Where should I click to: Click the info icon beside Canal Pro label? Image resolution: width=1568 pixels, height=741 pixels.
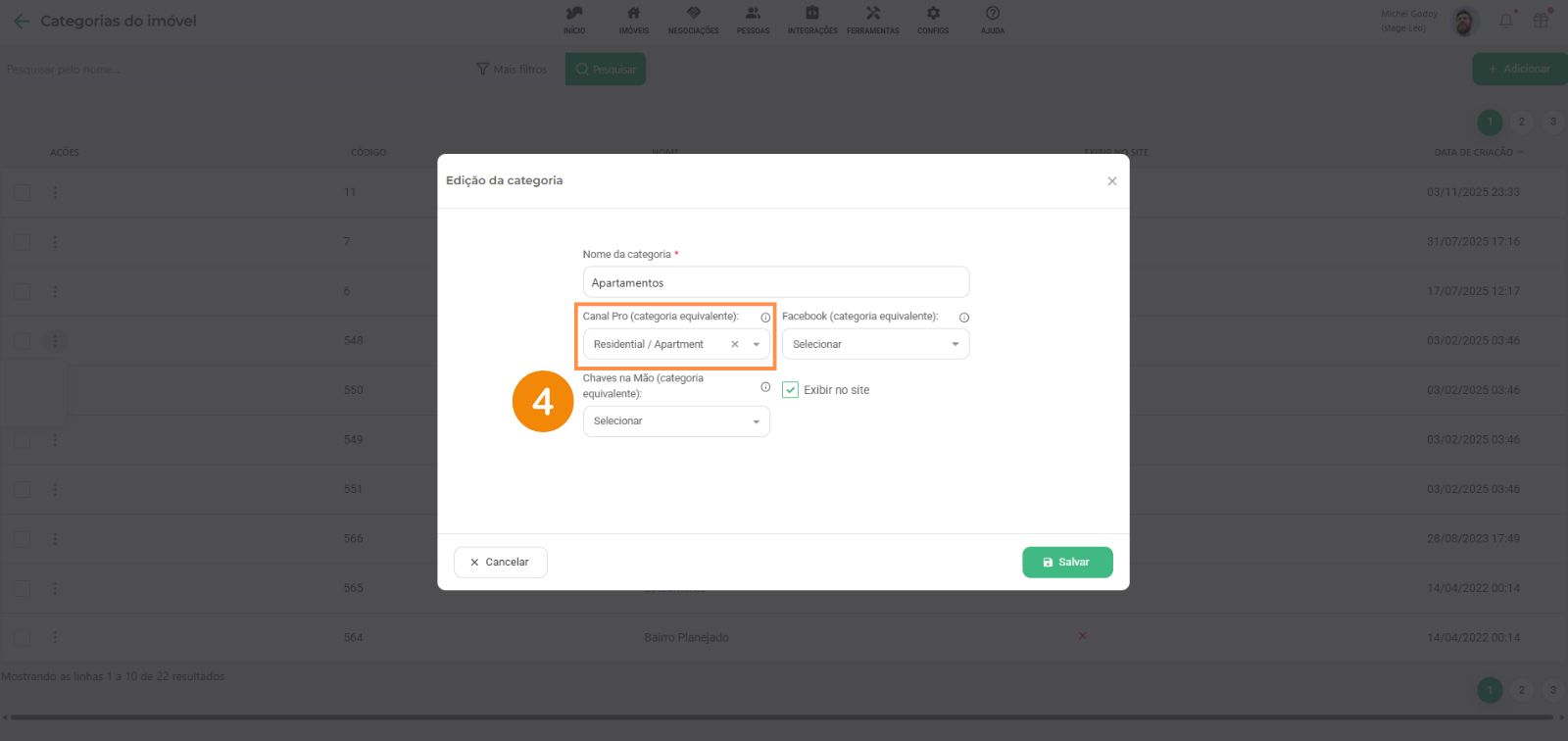(x=765, y=318)
